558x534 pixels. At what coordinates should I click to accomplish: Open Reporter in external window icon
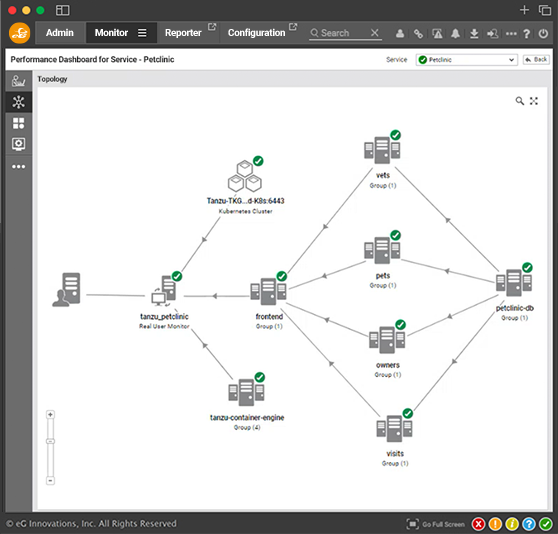[x=212, y=27]
